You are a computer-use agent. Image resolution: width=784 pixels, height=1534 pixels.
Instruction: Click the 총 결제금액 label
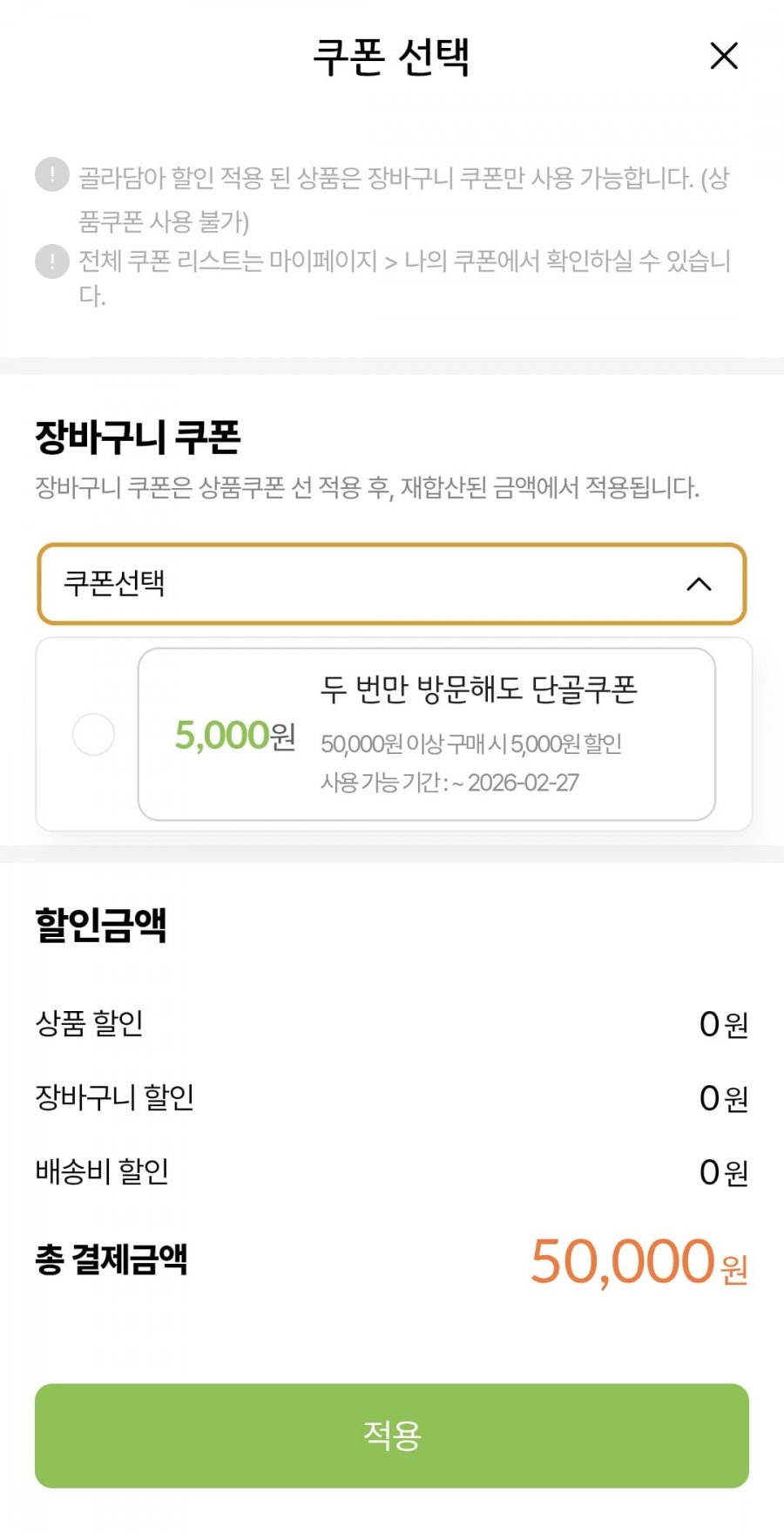[112, 1259]
